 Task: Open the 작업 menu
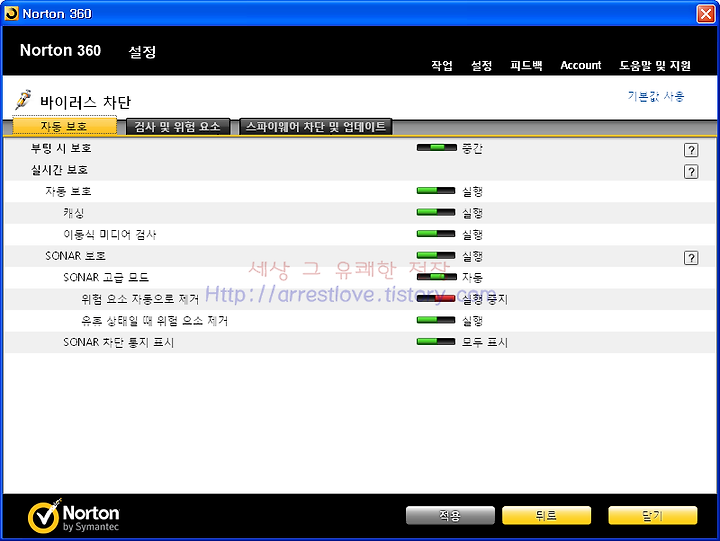tap(442, 65)
